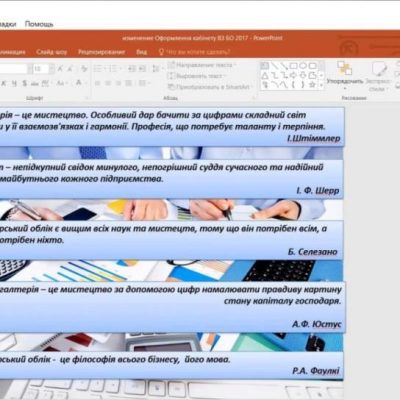Select rectangle shape in gallery
400x400 pixels.
point(293,66)
